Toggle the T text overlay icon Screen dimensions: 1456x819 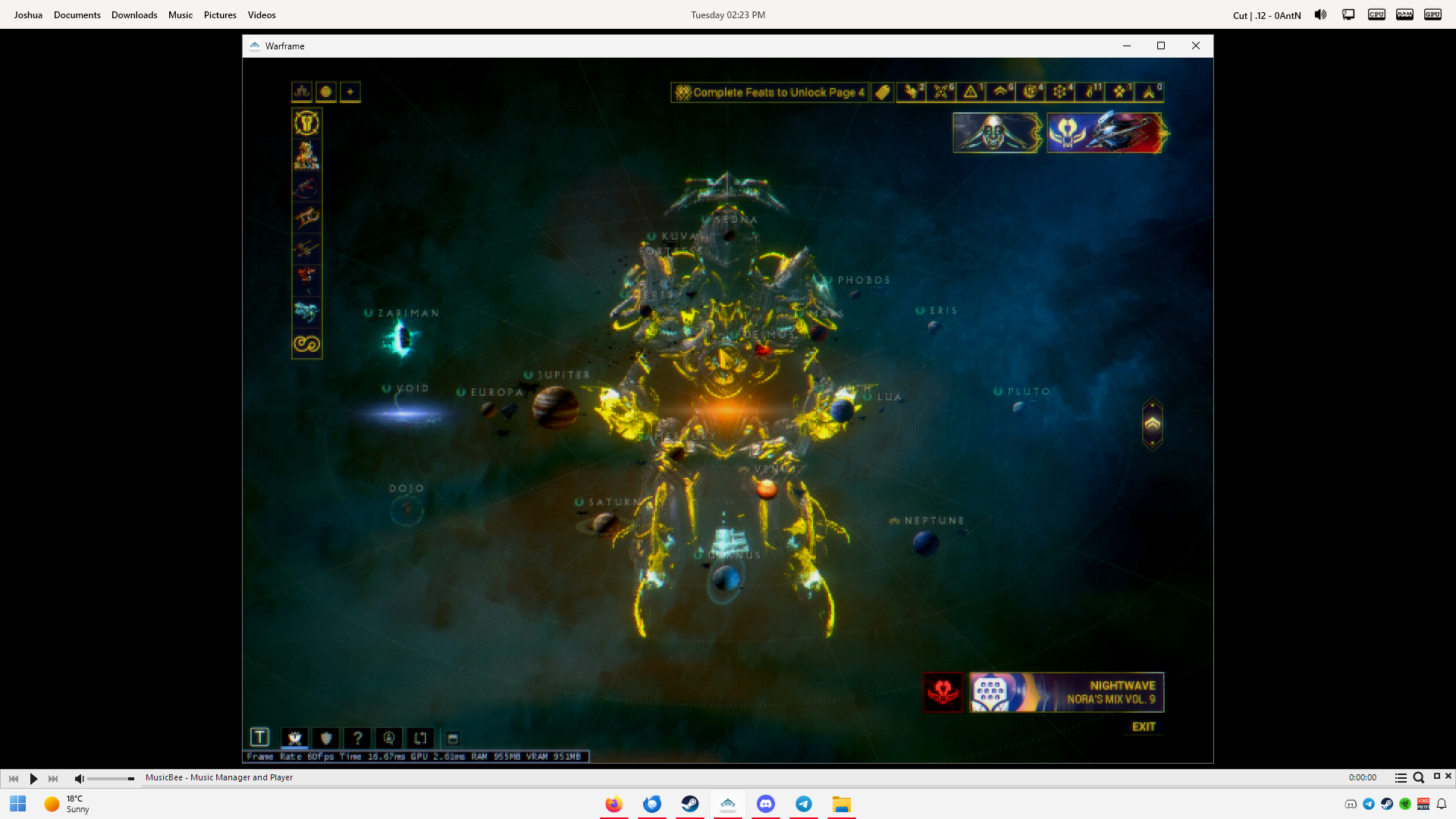point(259,737)
